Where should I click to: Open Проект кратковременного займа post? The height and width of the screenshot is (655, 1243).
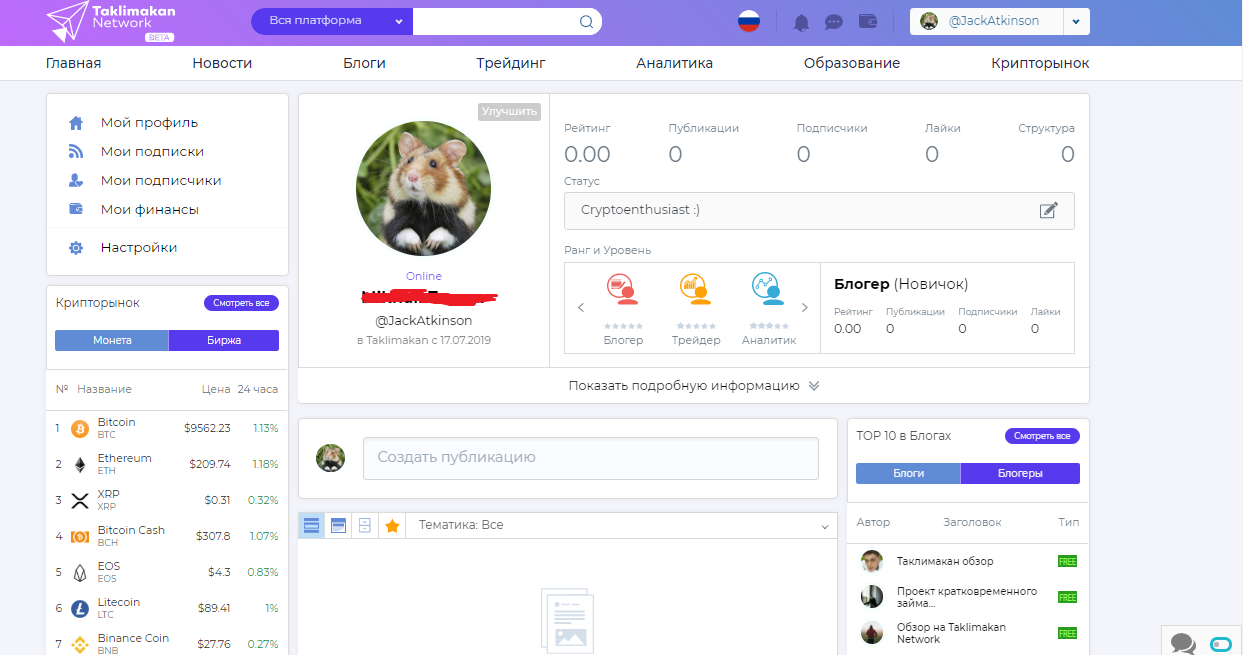(x=967, y=597)
